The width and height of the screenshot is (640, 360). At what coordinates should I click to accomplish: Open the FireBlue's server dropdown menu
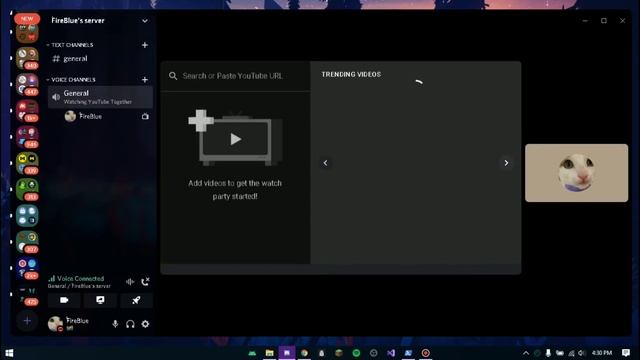tap(144, 21)
